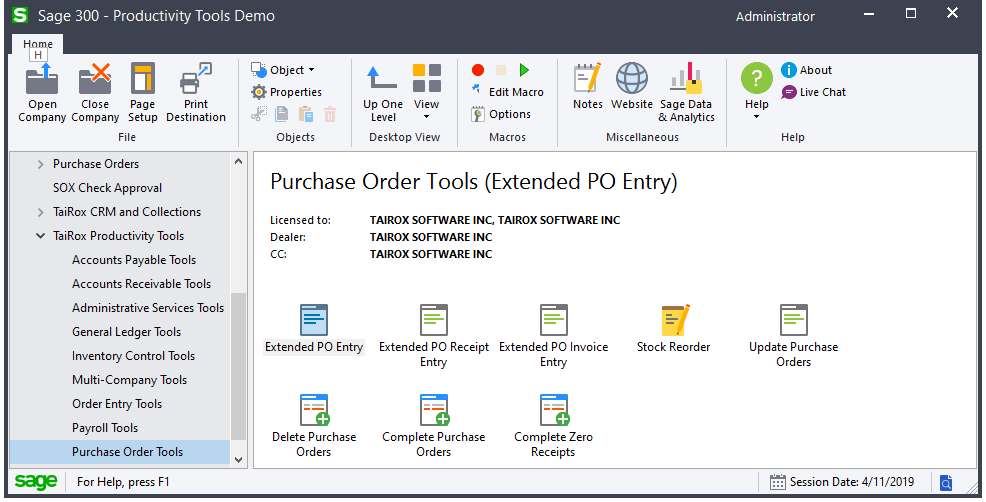Choose Print Destination

[196, 92]
